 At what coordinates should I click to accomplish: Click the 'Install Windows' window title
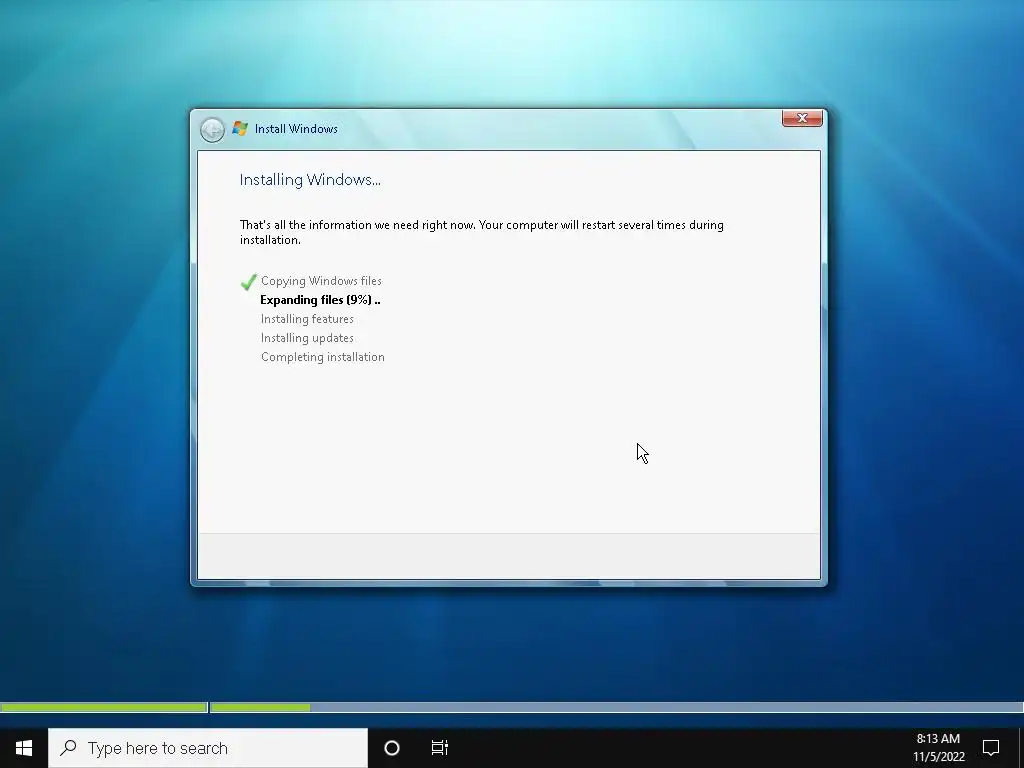[x=296, y=129]
